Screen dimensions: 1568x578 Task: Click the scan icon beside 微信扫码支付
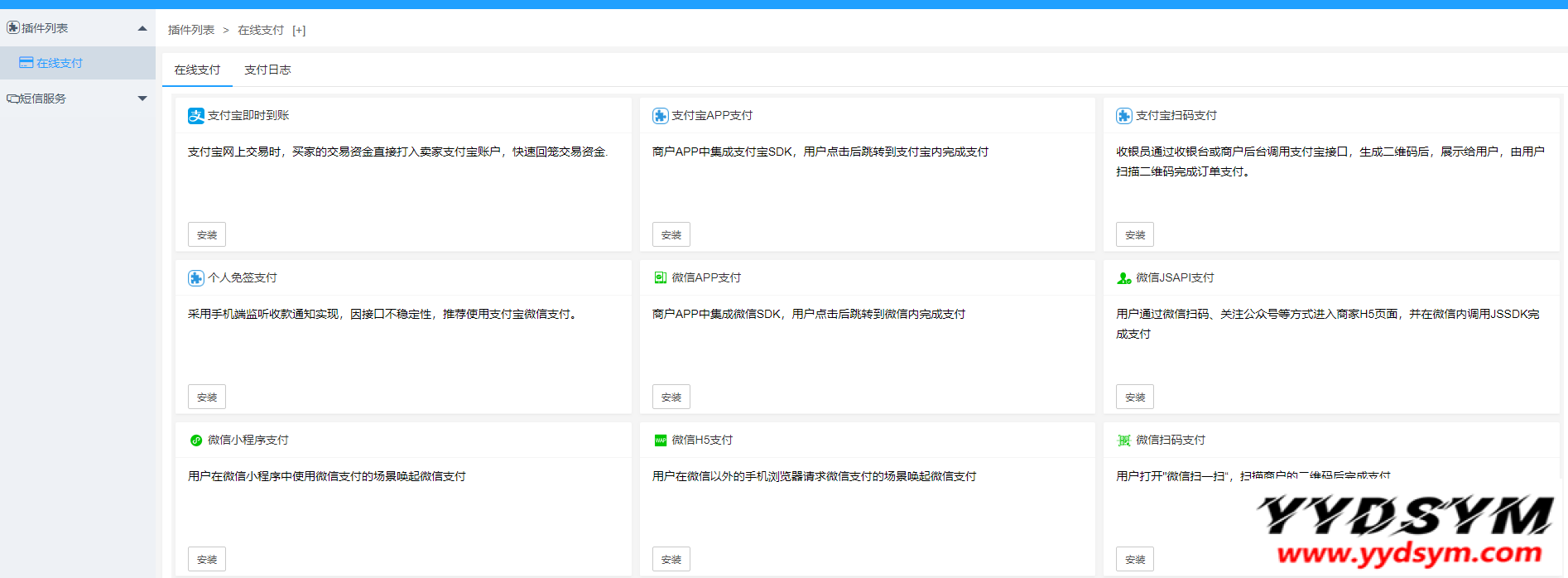click(x=1123, y=441)
